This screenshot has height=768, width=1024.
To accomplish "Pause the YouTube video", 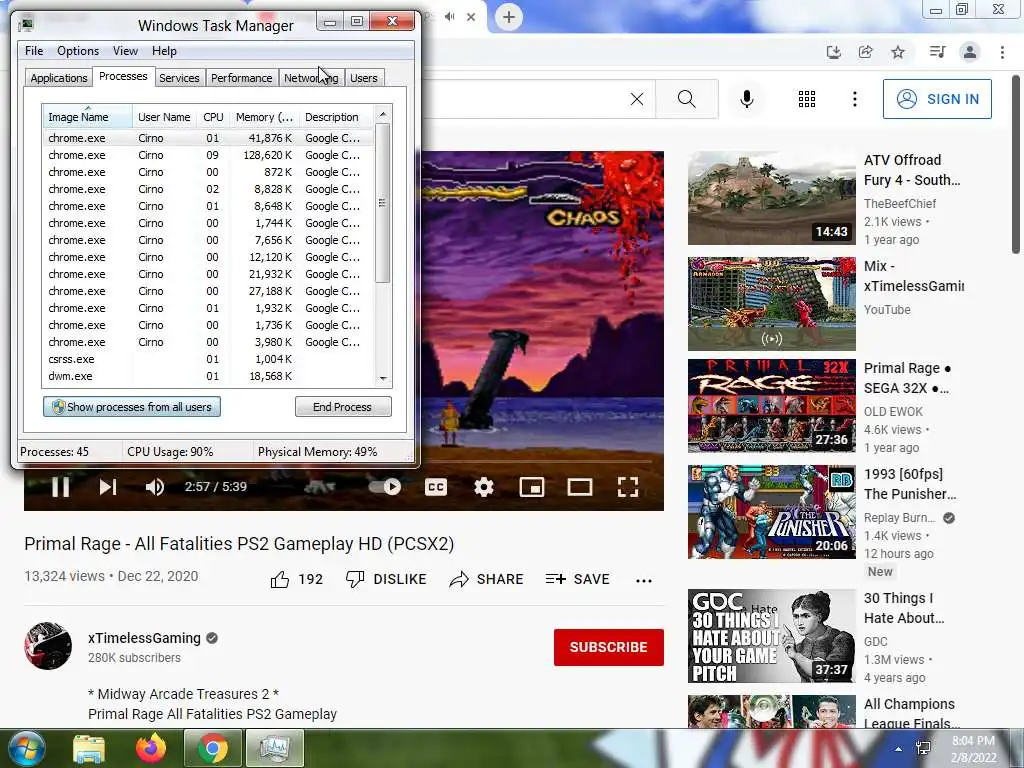I will point(60,487).
